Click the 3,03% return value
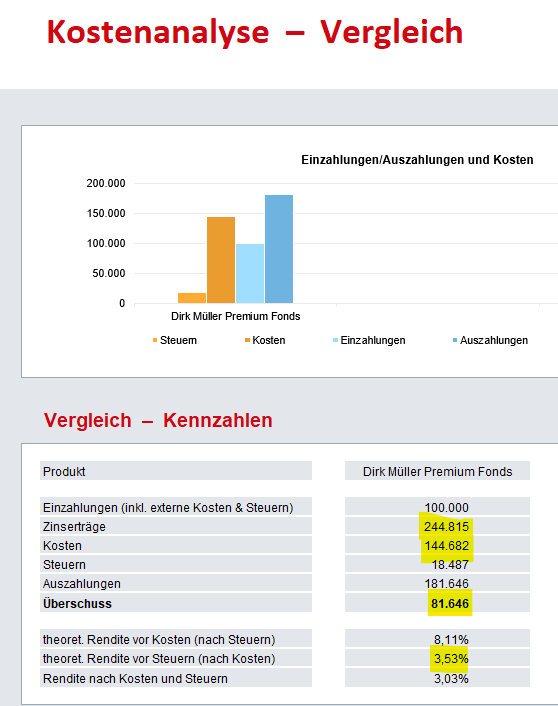Image resolution: width=558 pixels, height=706 pixels. pyautogui.click(x=451, y=679)
